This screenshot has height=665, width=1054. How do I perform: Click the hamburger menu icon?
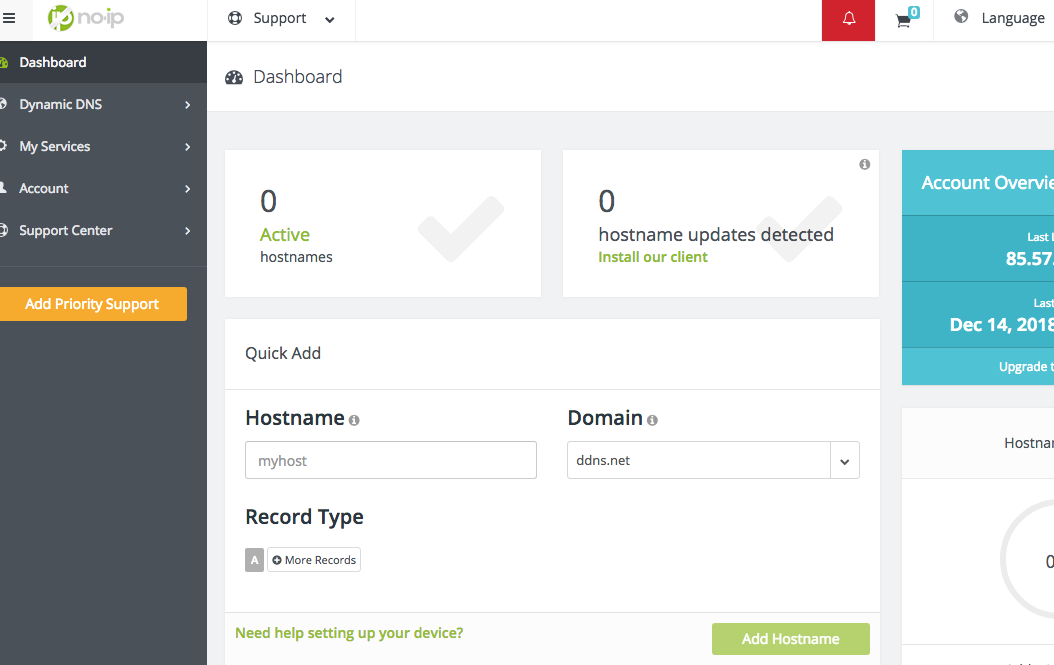click(10, 18)
